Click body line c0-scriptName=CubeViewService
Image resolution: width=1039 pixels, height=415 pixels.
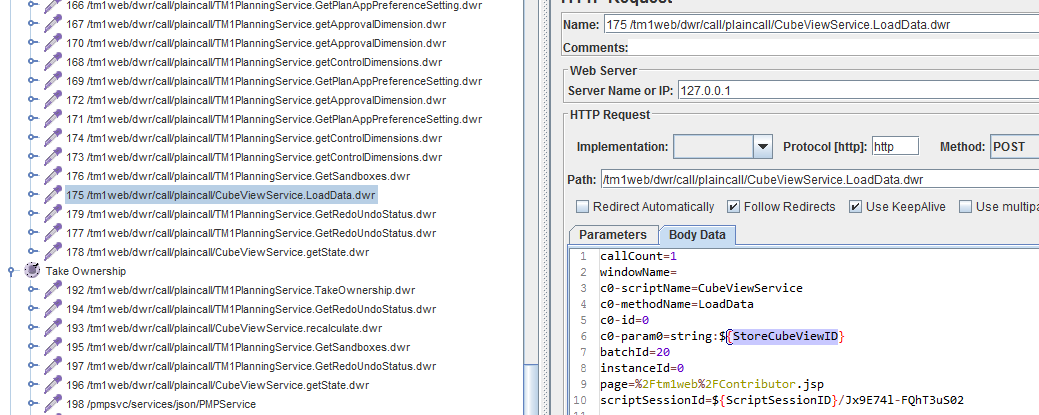[701, 288]
